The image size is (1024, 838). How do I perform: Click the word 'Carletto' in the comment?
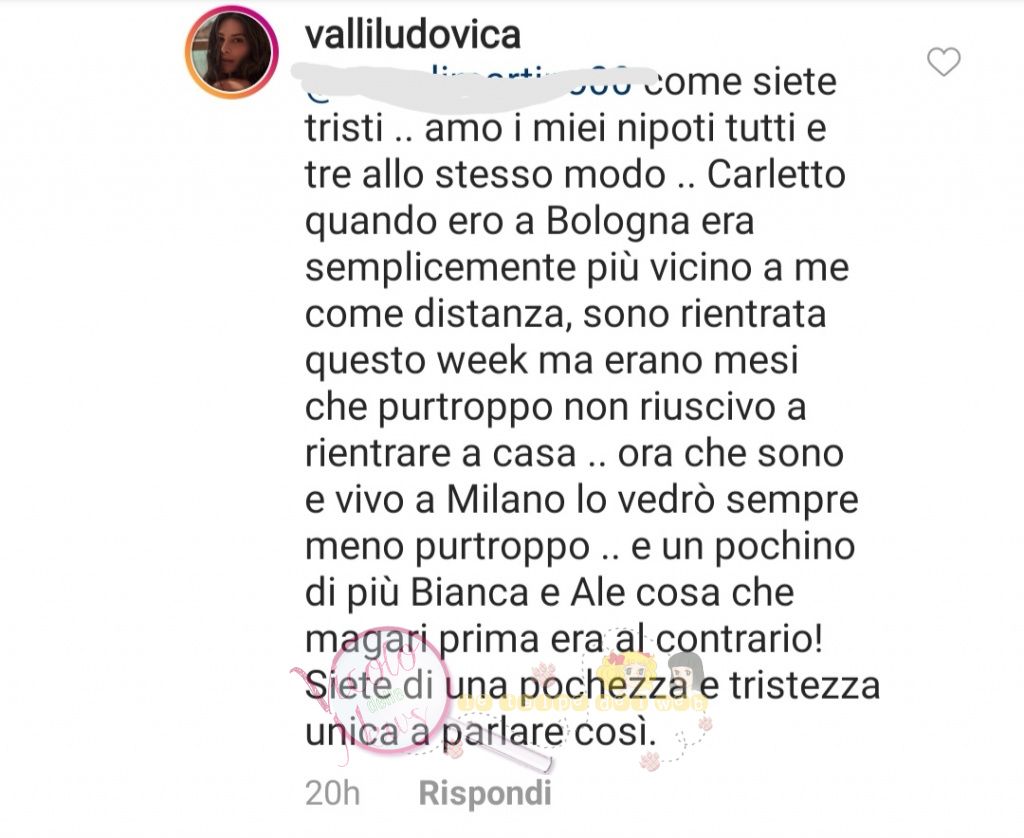776,174
